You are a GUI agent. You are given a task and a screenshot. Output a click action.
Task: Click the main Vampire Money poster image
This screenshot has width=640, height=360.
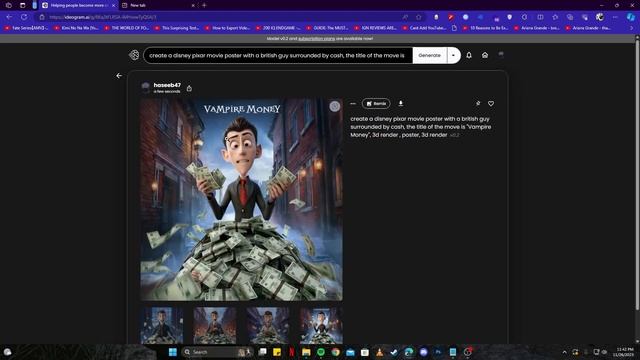(x=241, y=199)
